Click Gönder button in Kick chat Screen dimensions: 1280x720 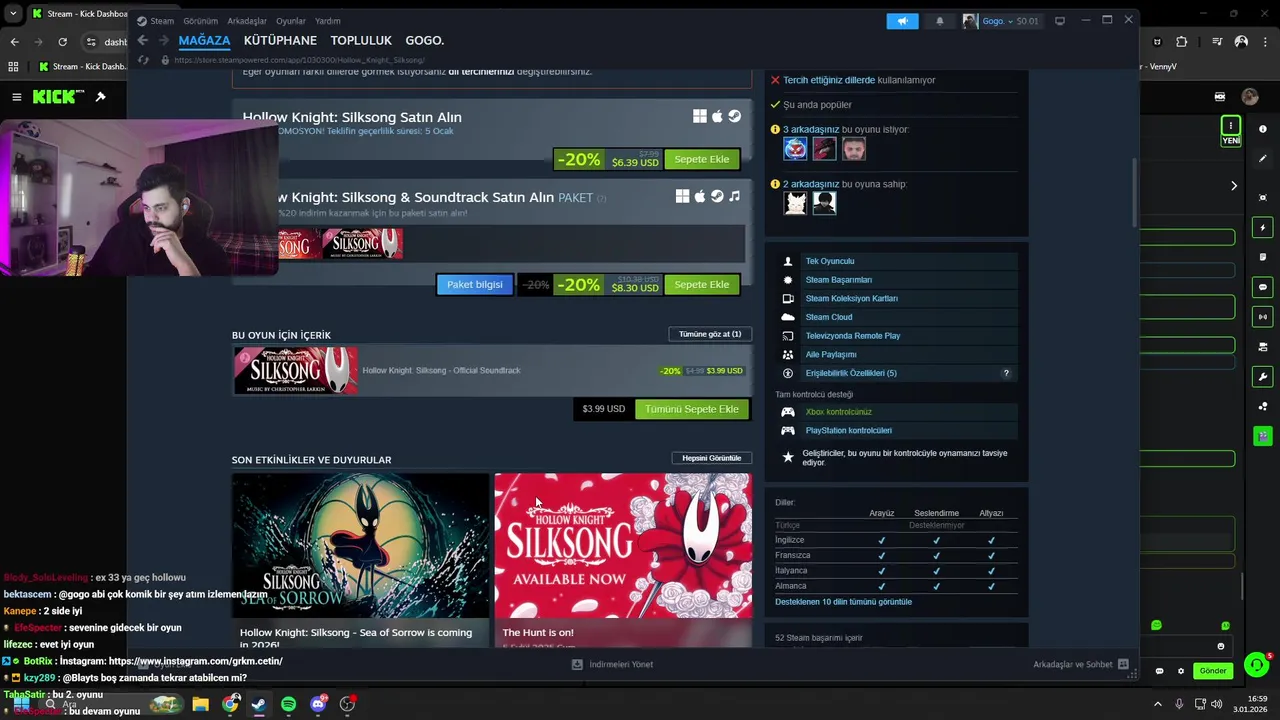1213,671
